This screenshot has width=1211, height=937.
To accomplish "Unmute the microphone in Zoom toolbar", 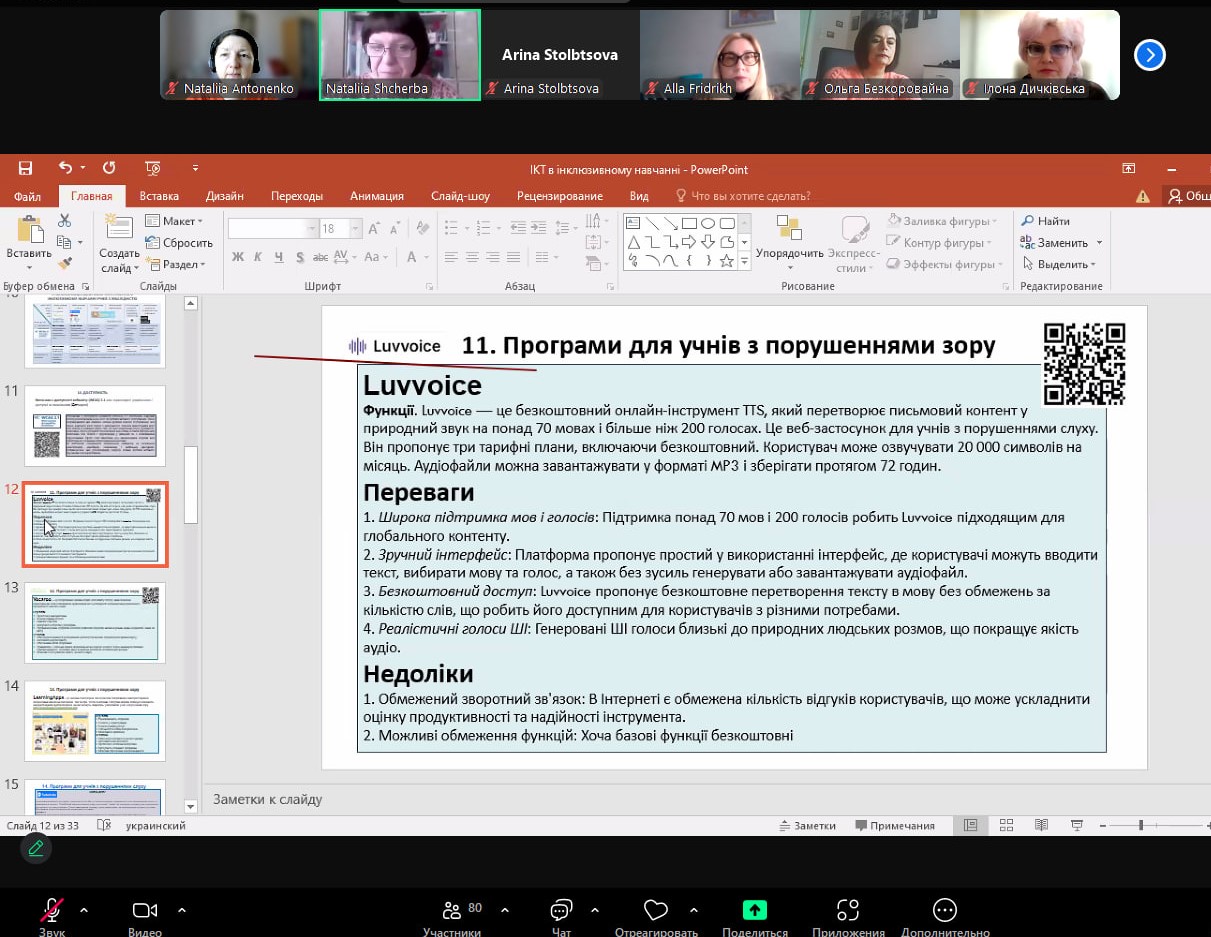I will (x=52, y=916).
